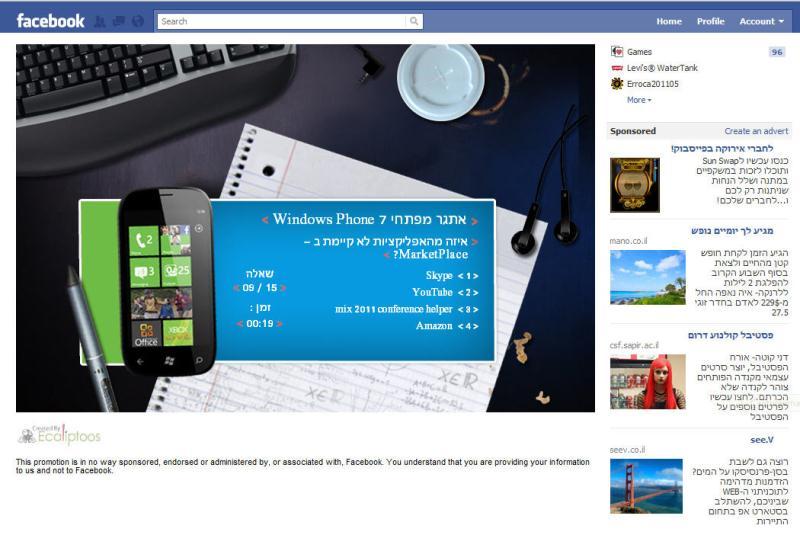Image resolution: width=800 pixels, height=535 pixels.
Task: Click the Levi's WaterTank icon
Action: click(617, 68)
